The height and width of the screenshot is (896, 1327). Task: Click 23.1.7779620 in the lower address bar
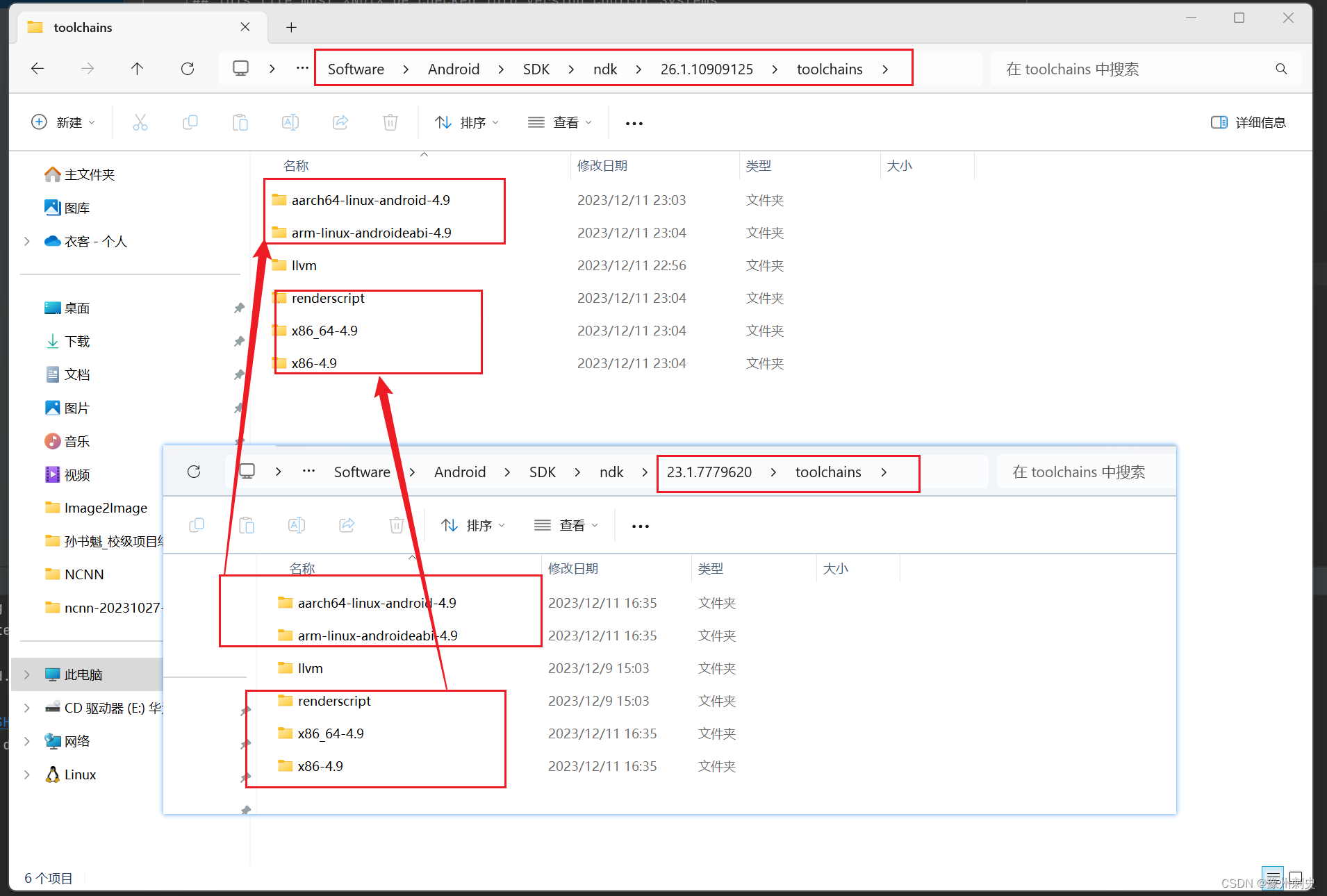tap(709, 472)
